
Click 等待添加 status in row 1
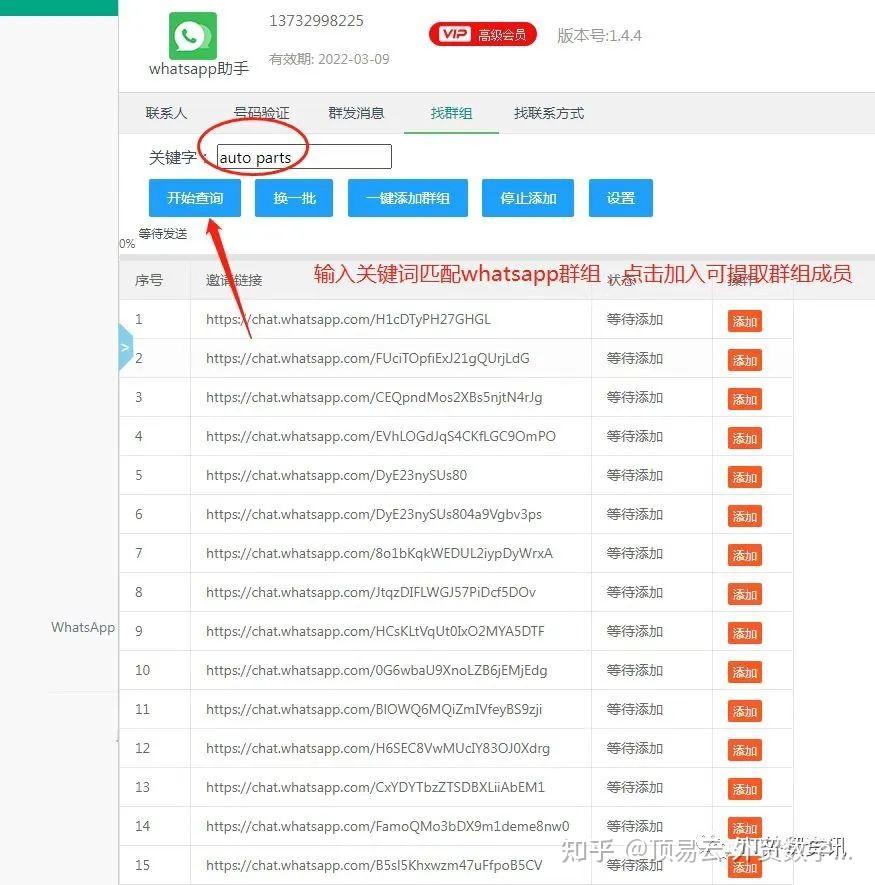click(635, 319)
